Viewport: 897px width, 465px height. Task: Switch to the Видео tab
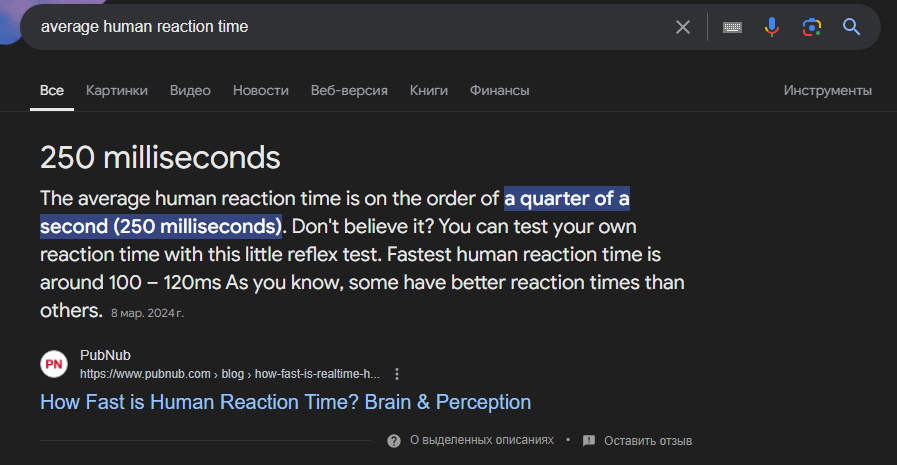190,90
